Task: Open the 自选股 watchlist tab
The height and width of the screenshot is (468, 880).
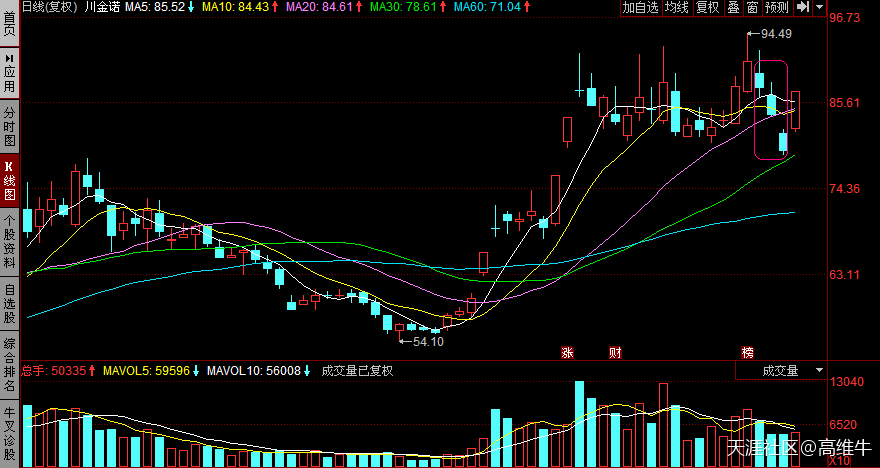Action: 10,304
